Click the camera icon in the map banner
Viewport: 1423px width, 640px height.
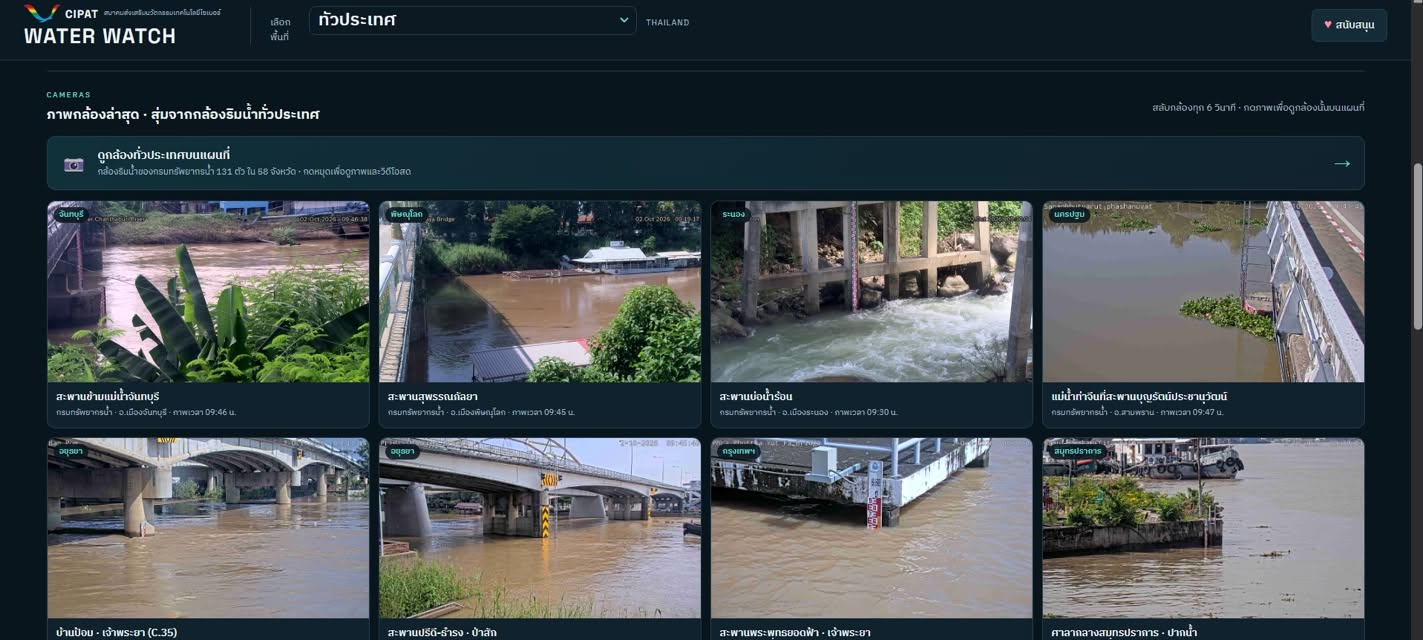(x=74, y=164)
